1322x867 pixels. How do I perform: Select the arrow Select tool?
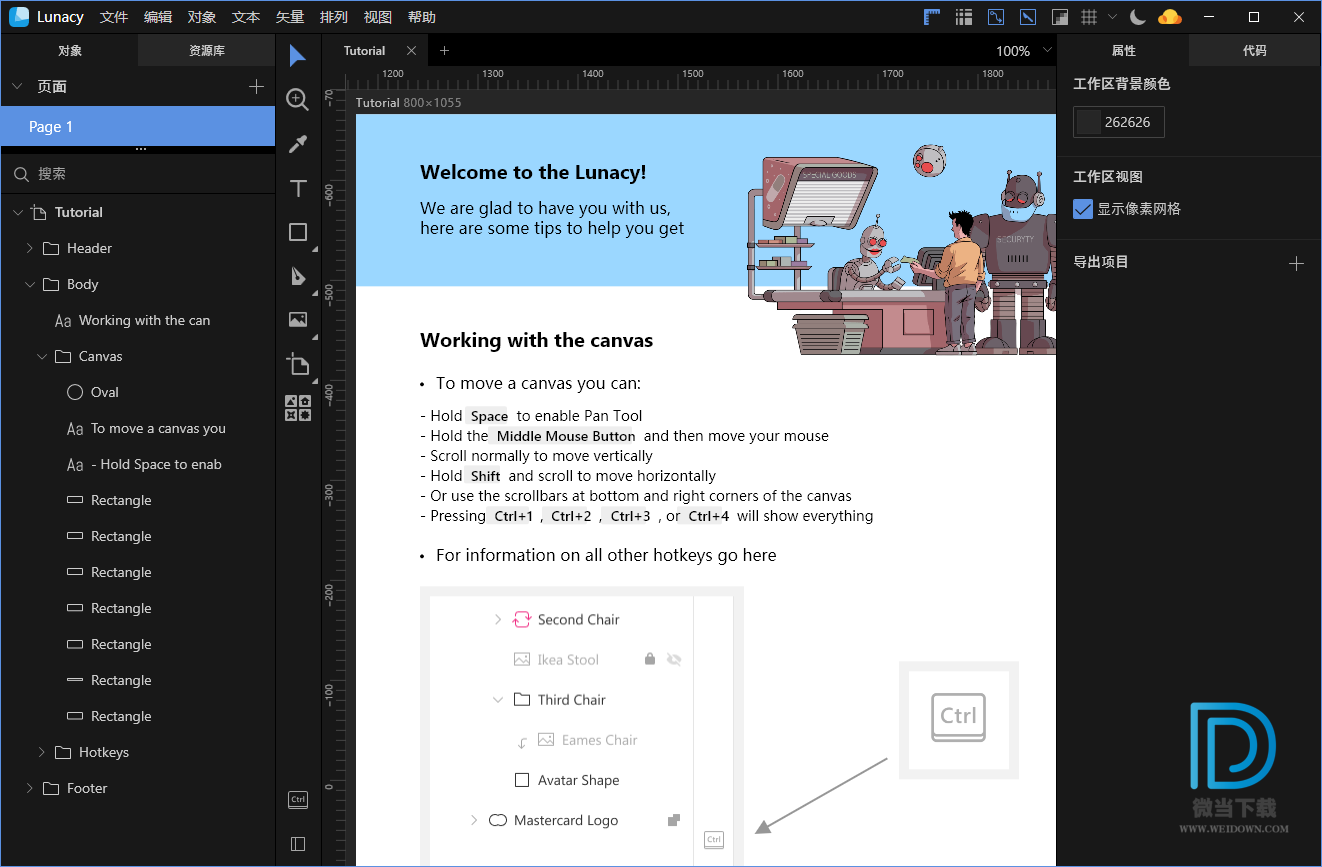point(297,56)
